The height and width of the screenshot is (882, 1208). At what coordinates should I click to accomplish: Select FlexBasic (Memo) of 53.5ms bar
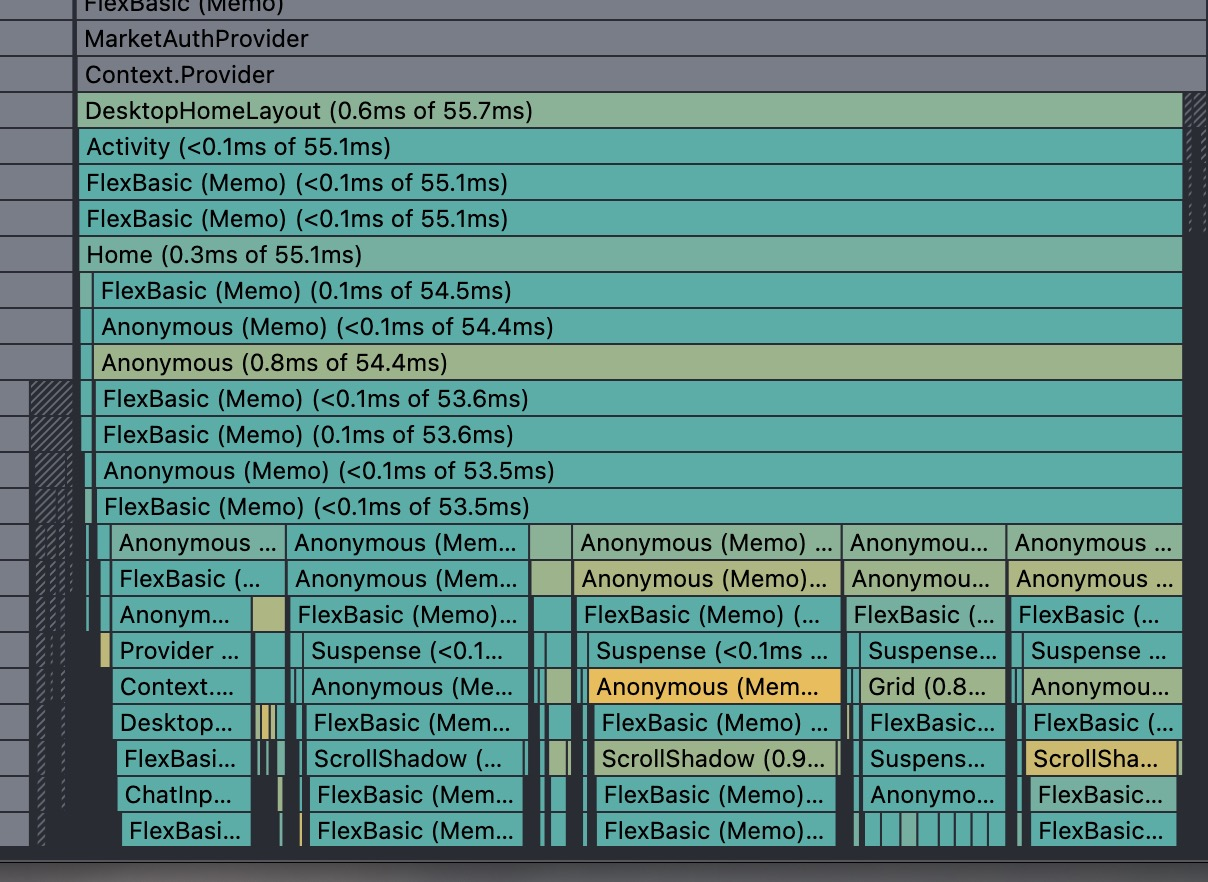(x=640, y=507)
